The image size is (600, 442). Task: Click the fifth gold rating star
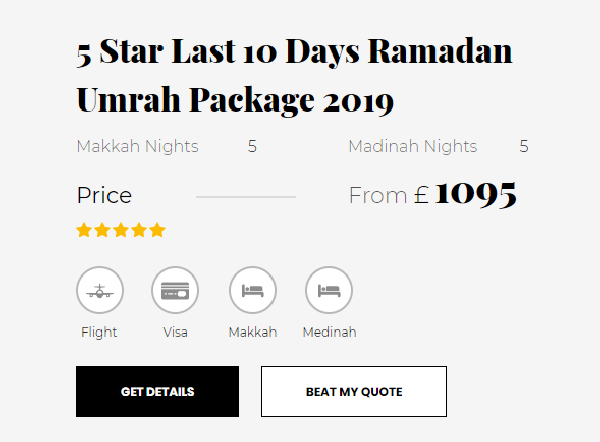157,231
